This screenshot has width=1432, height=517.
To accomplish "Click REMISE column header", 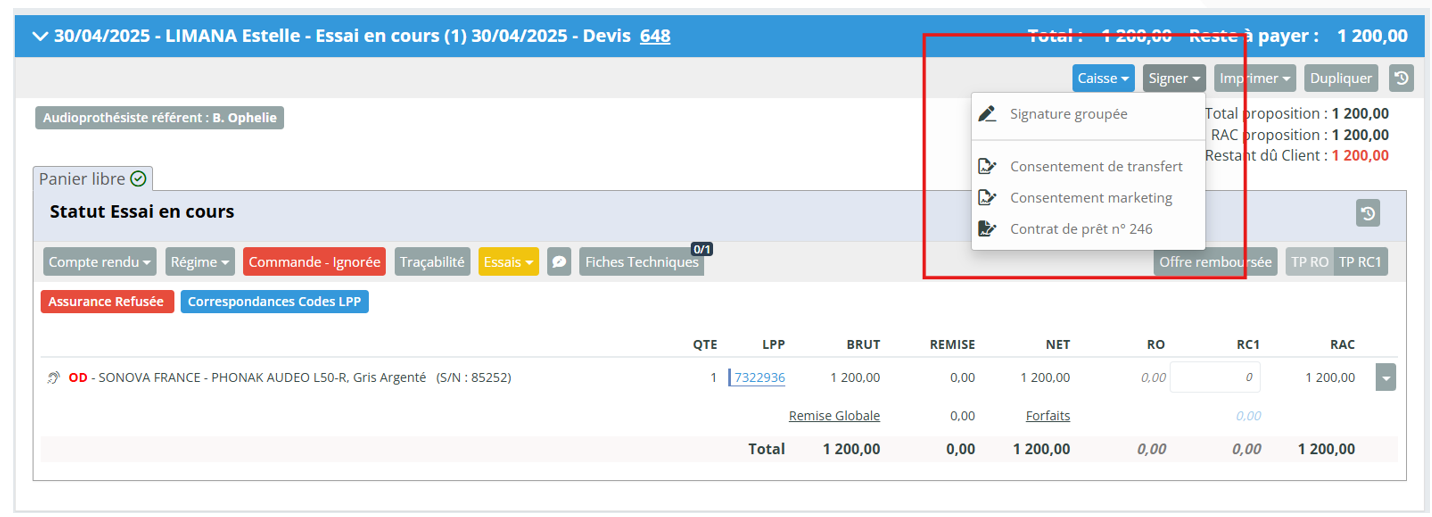I will (950, 345).
